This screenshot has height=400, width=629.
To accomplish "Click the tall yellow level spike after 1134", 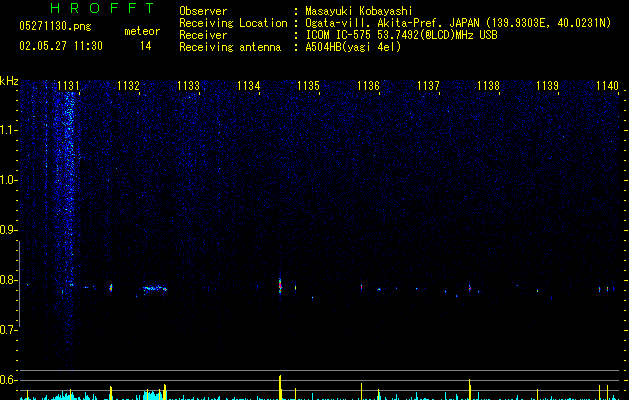I will click(x=280, y=387).
